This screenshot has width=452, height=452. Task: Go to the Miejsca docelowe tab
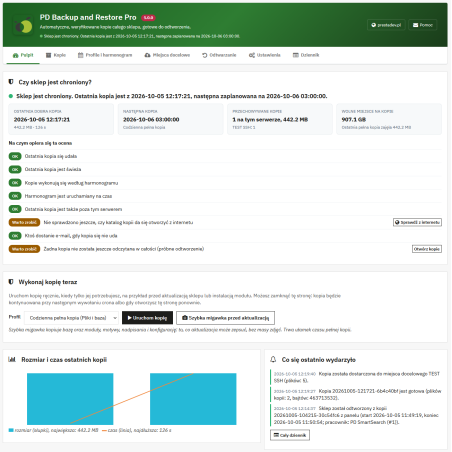tap(167, 55)
